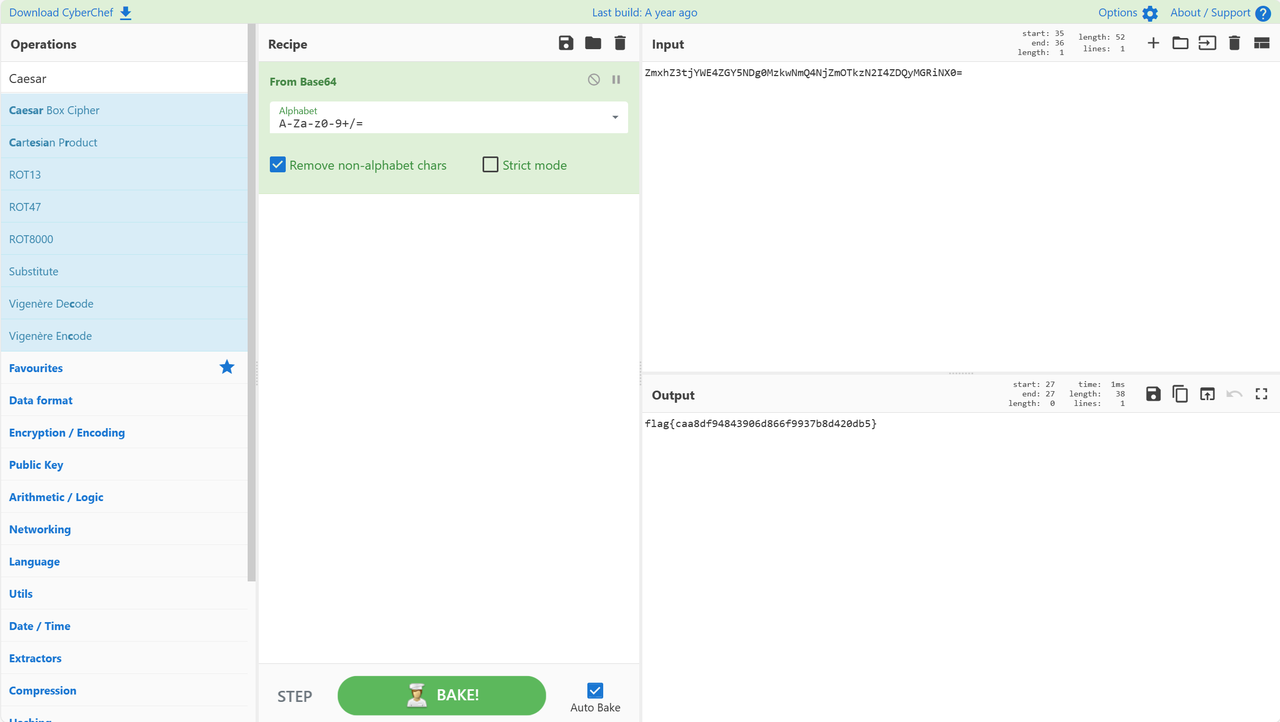Viewport: 1280px width, 722px height.
Task: Expand the Encryption / Encoding category
Action: click(x=67, y=432)
